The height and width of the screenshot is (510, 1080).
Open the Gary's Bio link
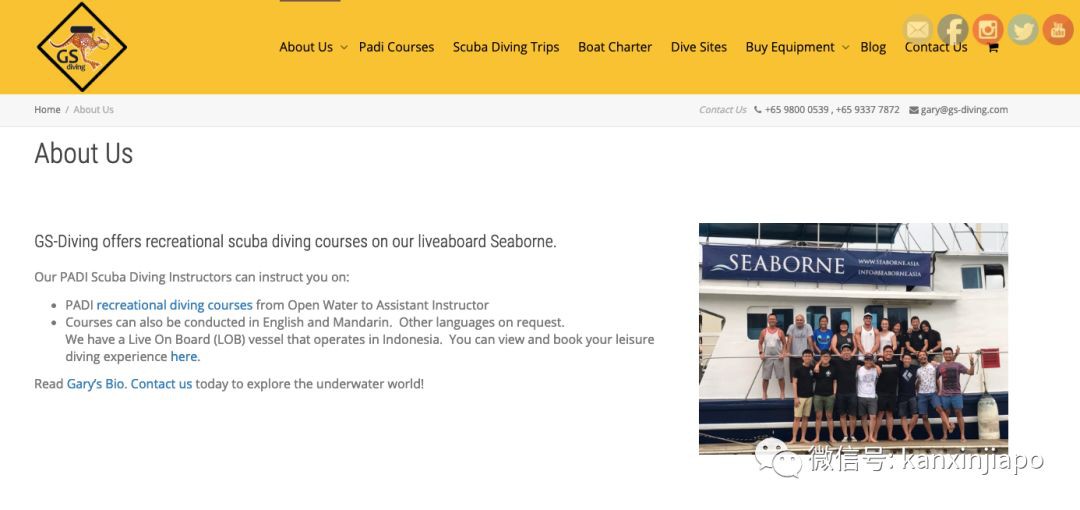coord(95,384)
